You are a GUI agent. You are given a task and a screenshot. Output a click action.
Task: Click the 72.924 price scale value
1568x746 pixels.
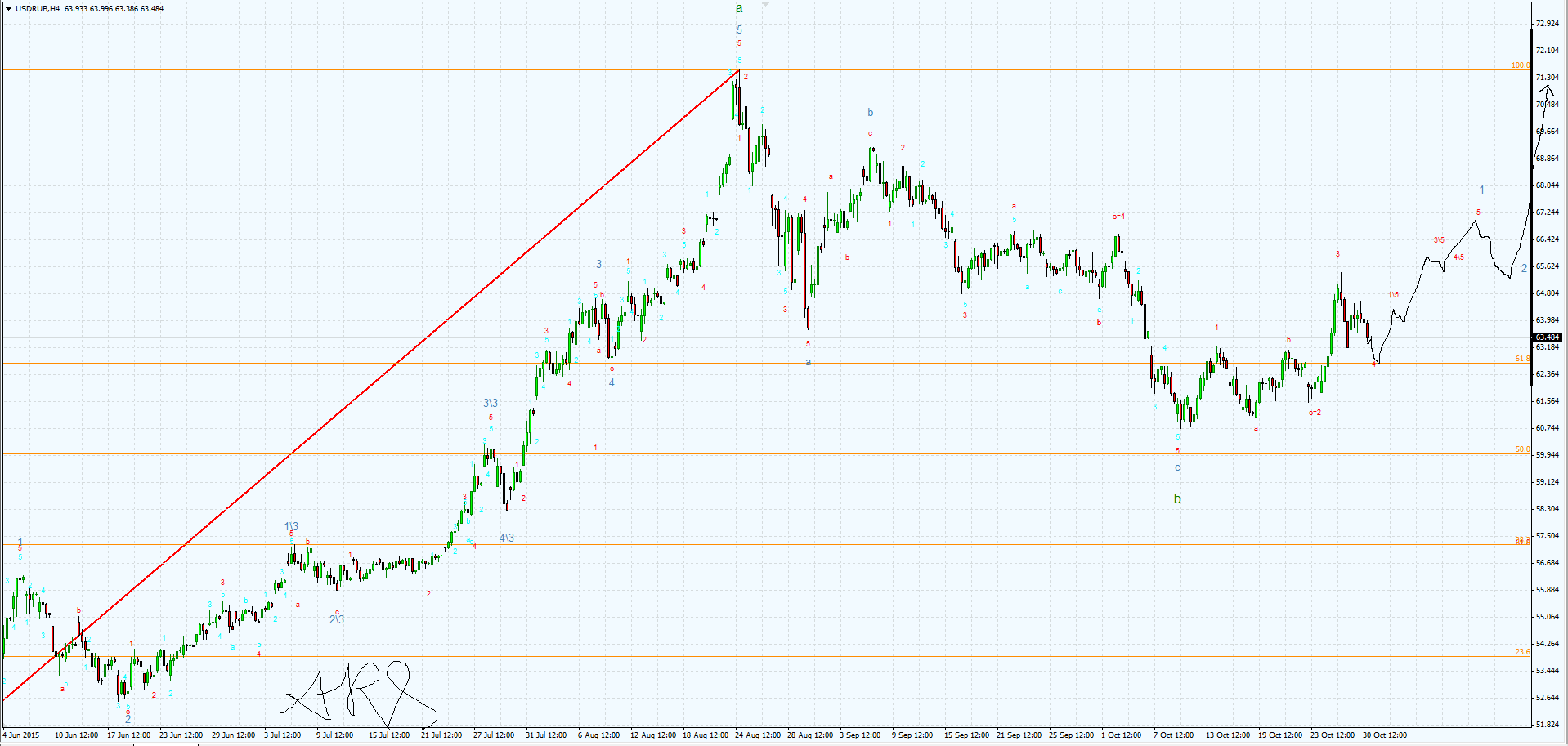1547,24
